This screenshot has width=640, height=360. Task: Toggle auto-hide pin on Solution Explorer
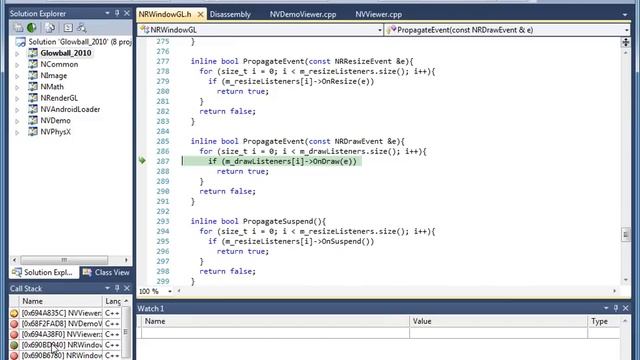coord(117,13)
